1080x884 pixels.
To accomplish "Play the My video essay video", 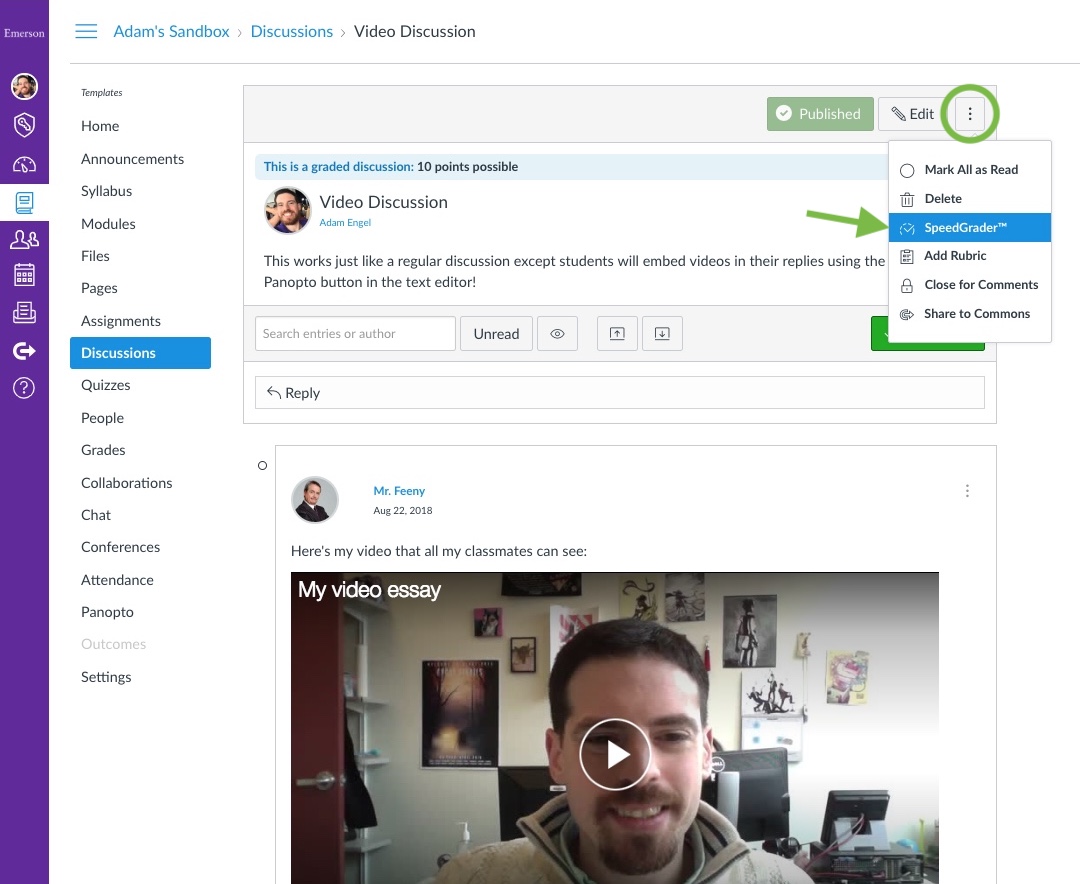I will [x=614, y=754].
